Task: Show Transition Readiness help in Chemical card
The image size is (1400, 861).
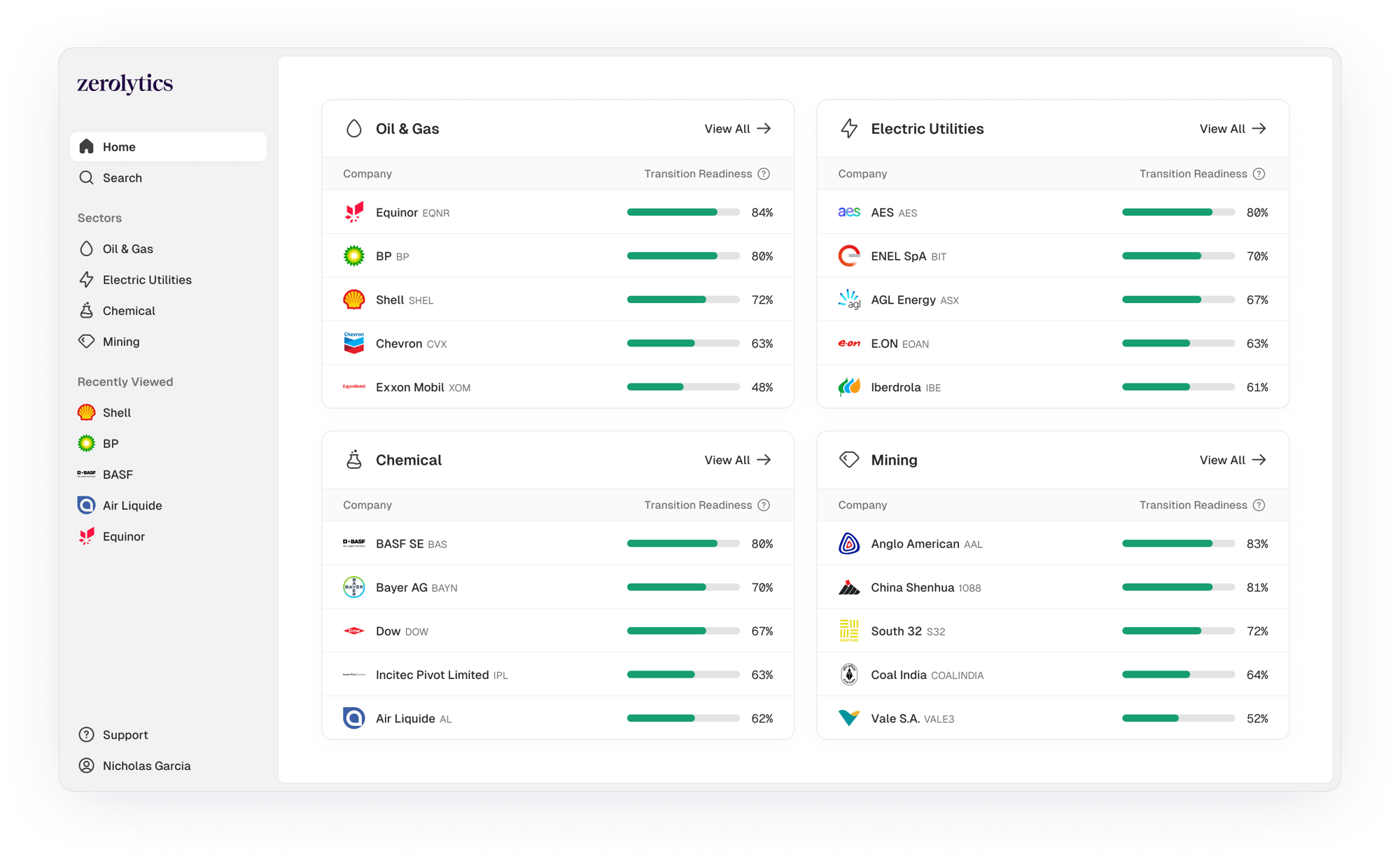Action: [764, 505]
